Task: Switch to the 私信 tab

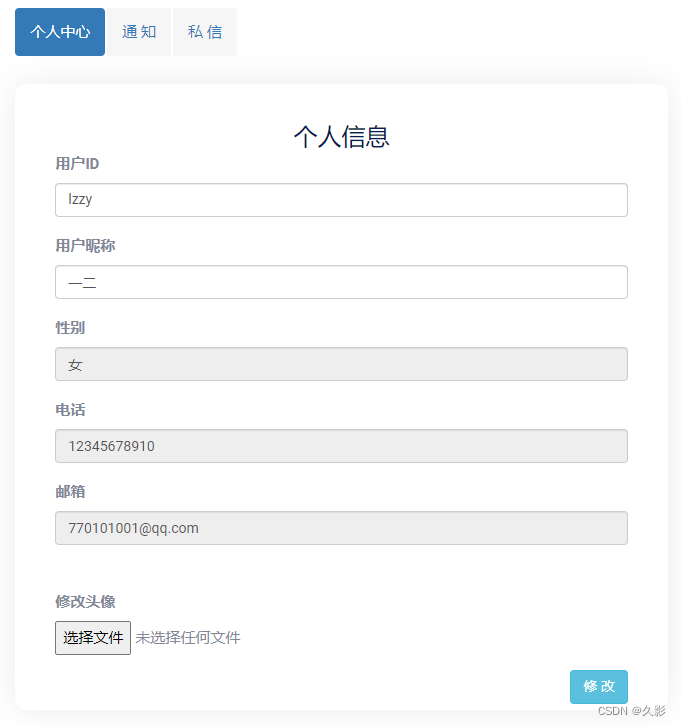Action: [205, 32]
